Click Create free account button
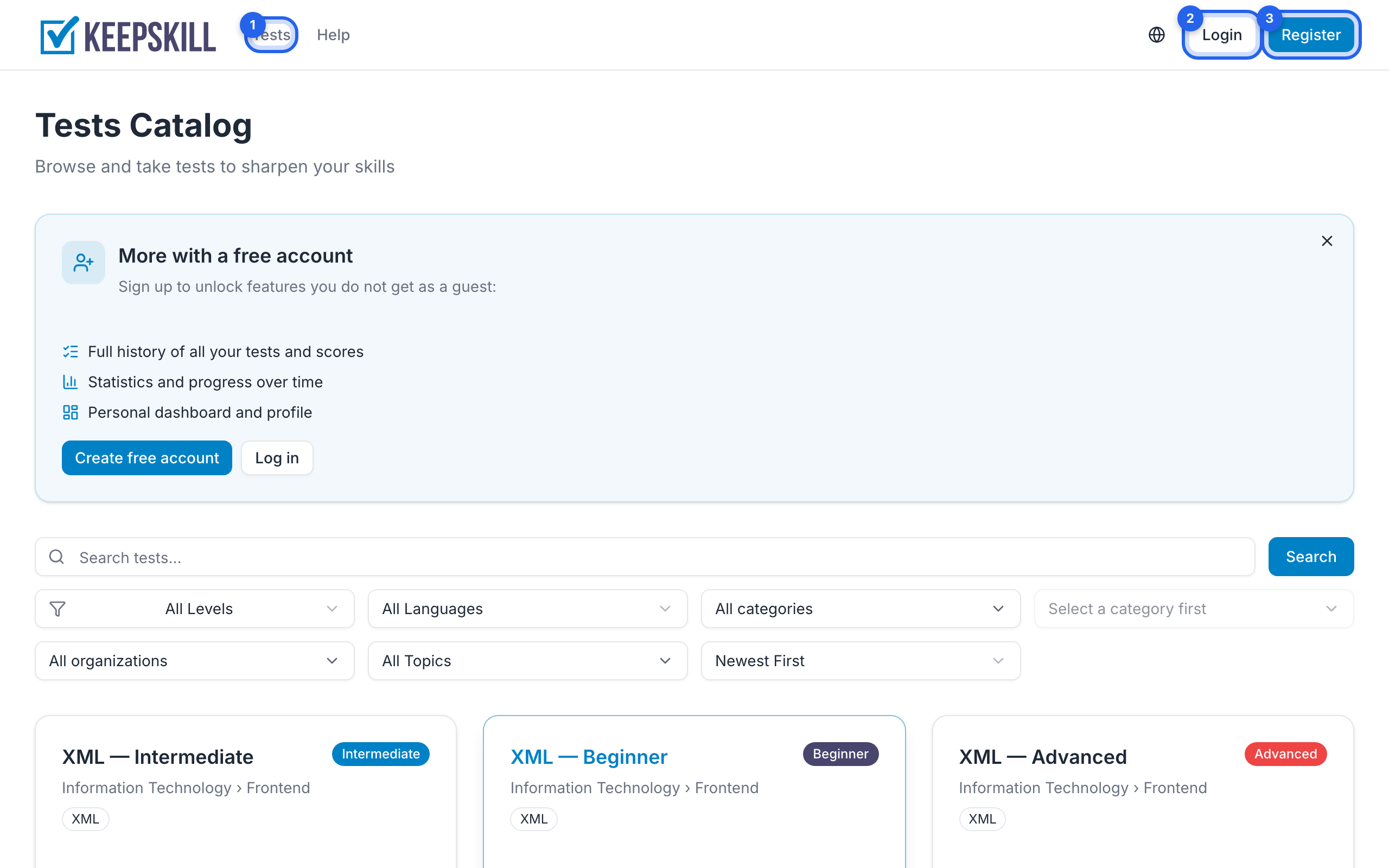This screenshot has height=868, width=1389. pyautogui.click(x=147, y=457)
